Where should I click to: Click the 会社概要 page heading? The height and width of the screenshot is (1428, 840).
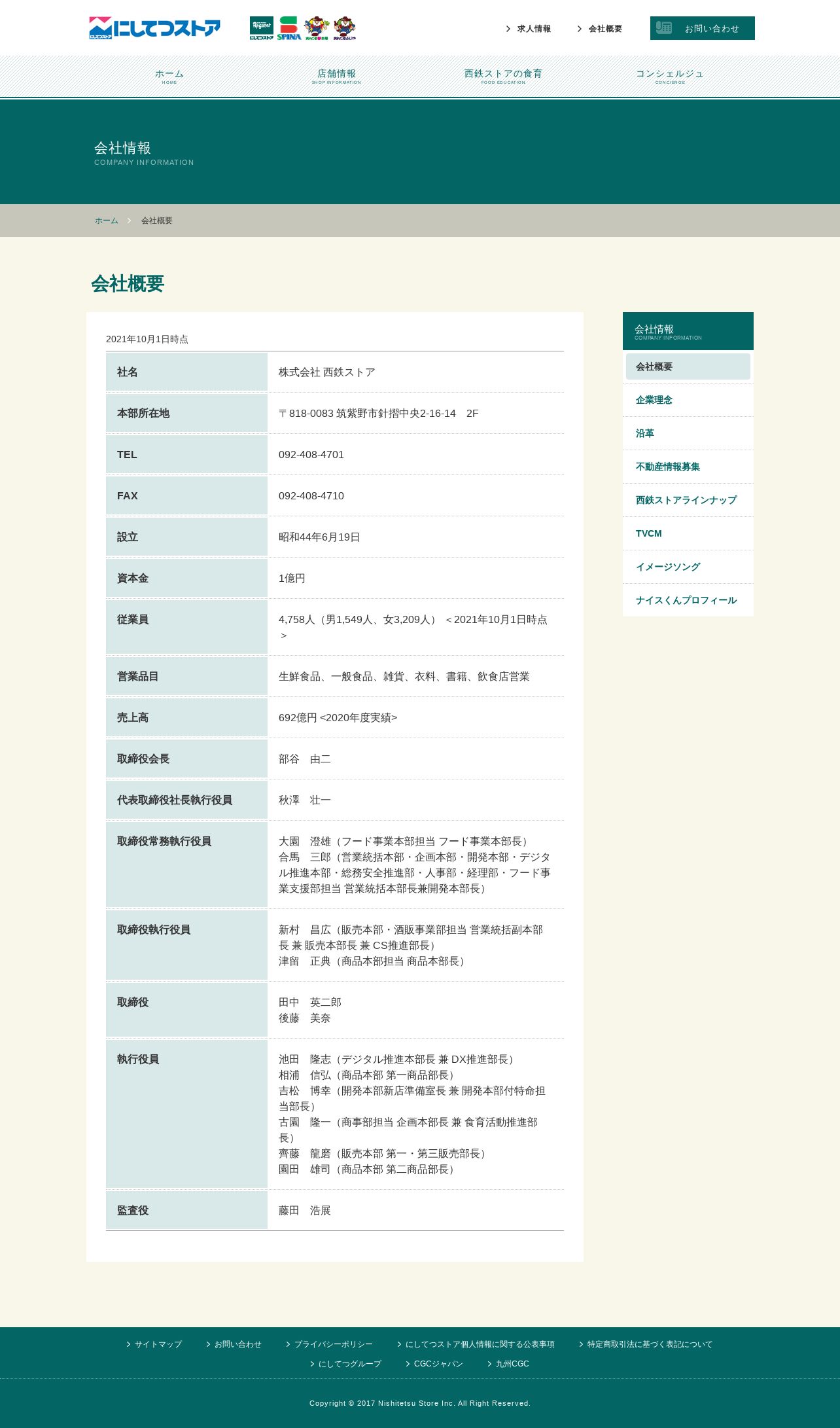click(128, 283)
